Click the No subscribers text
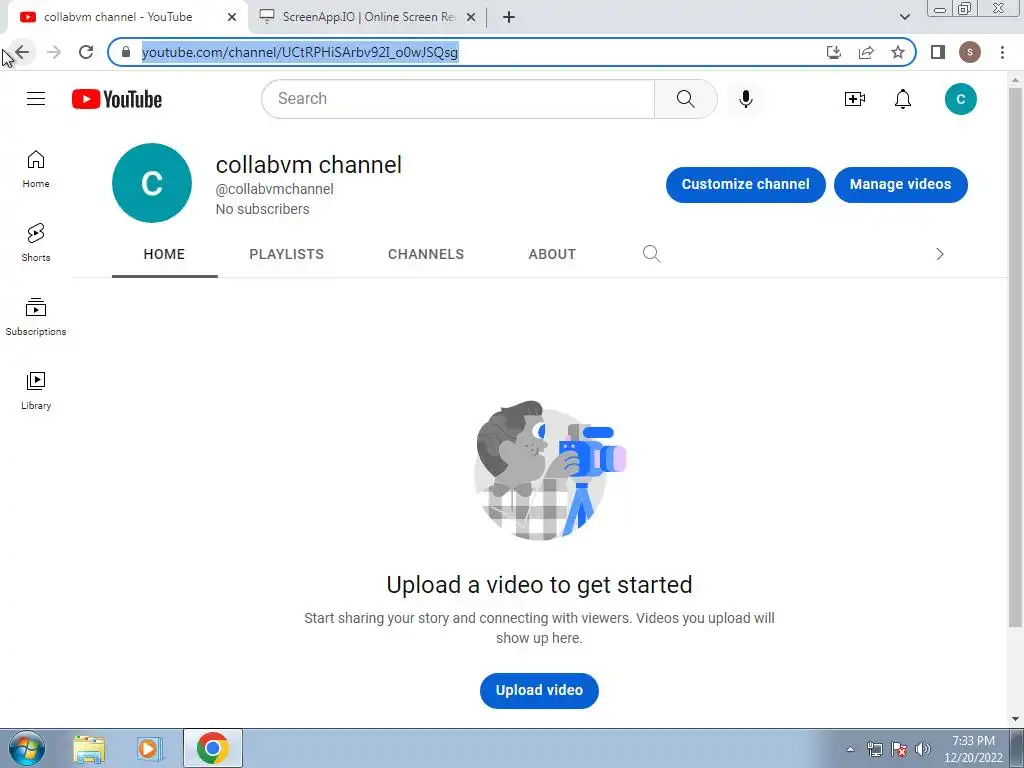The height and width of the screenshot is (768, 1024). point(263,210)
